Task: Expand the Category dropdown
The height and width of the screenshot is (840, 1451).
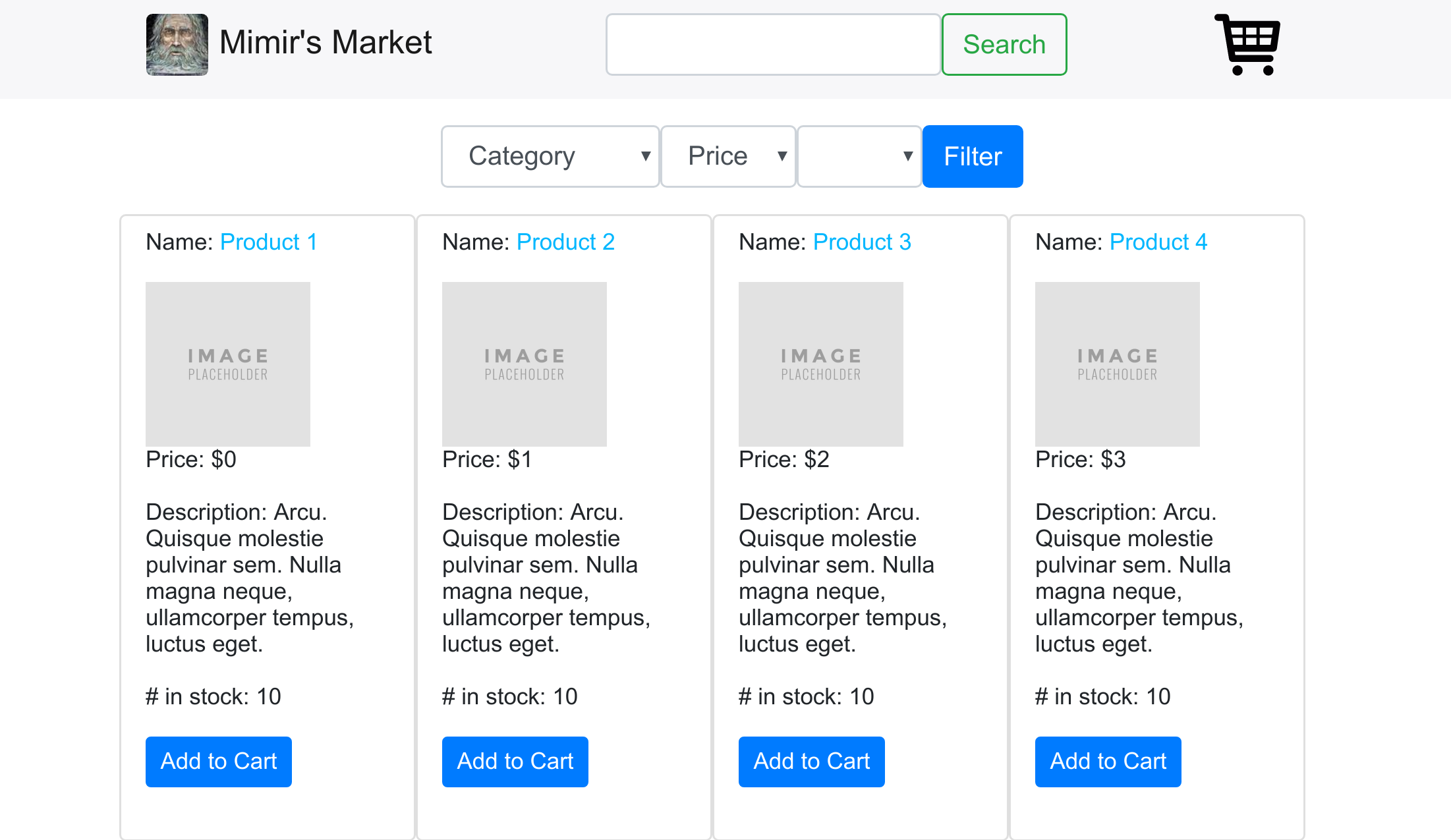Action: click(550, 156)
